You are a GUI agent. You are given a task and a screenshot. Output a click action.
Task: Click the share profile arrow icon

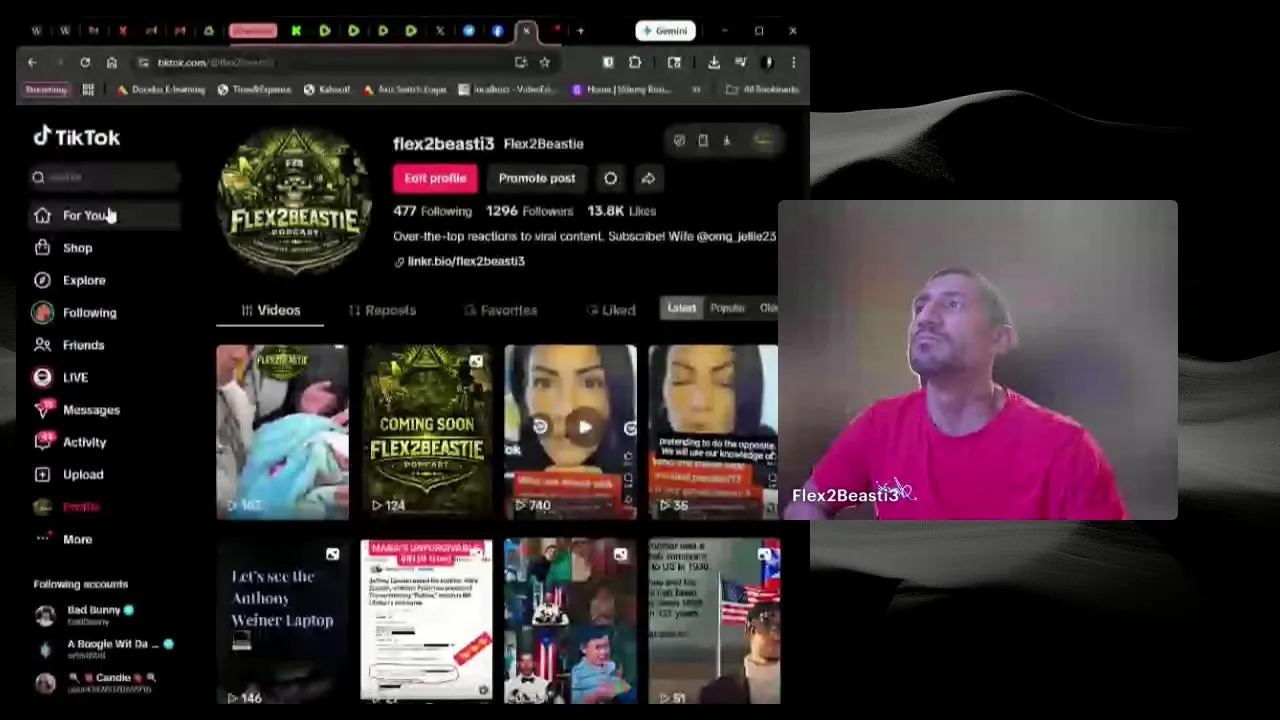[648, 178]
